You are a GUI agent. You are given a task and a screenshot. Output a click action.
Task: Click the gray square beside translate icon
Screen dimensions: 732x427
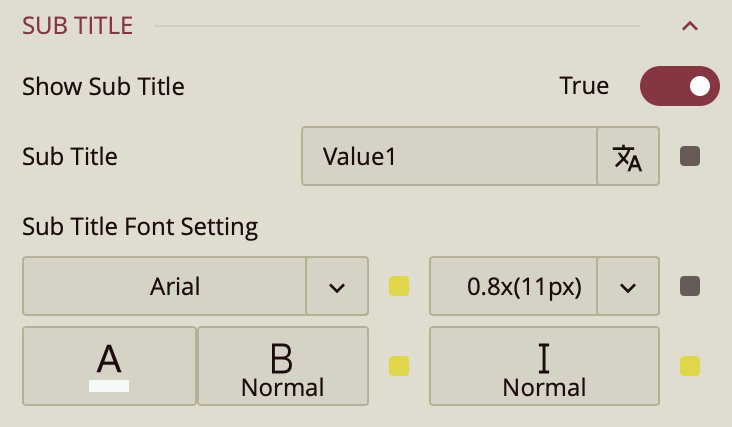point(690,156)
